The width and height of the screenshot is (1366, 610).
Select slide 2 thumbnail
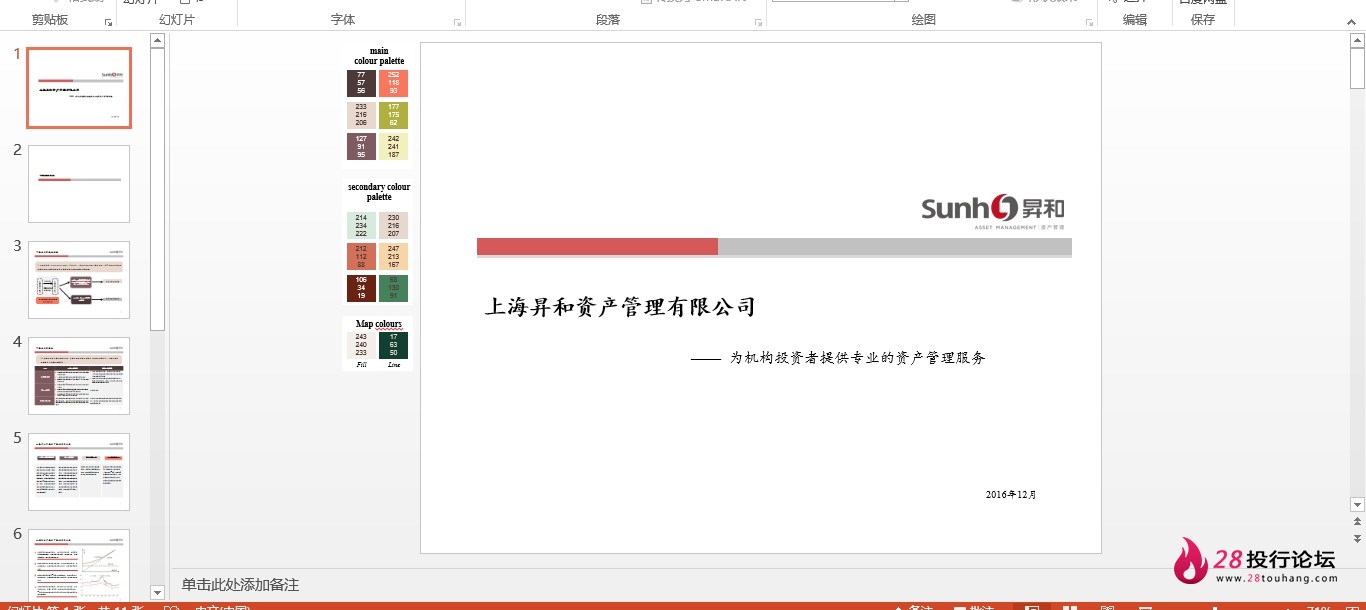tap(79, 184)
